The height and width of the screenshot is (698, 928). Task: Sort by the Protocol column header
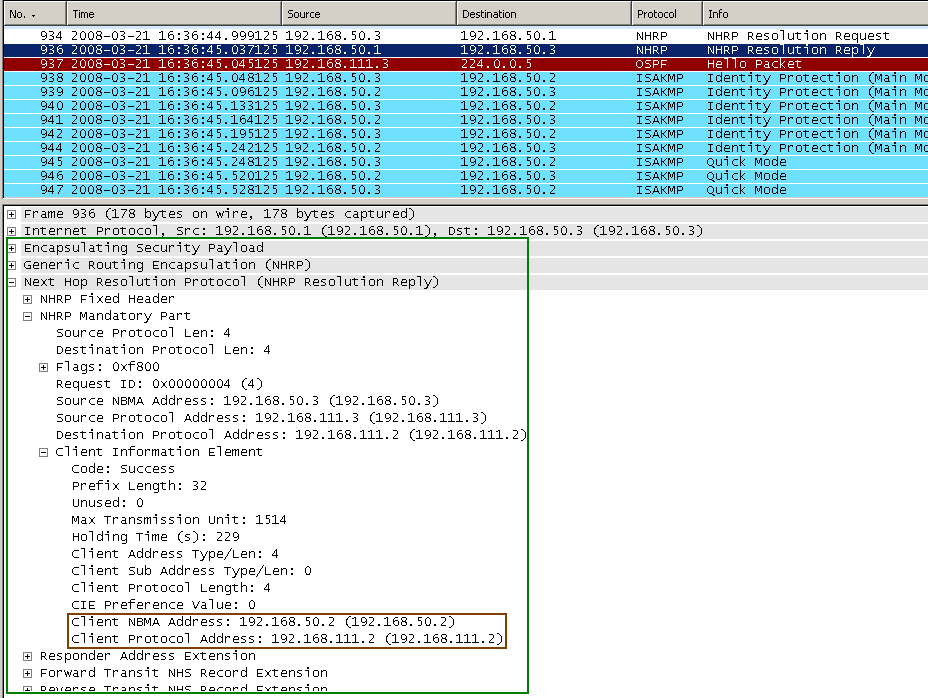coord(666,14)
